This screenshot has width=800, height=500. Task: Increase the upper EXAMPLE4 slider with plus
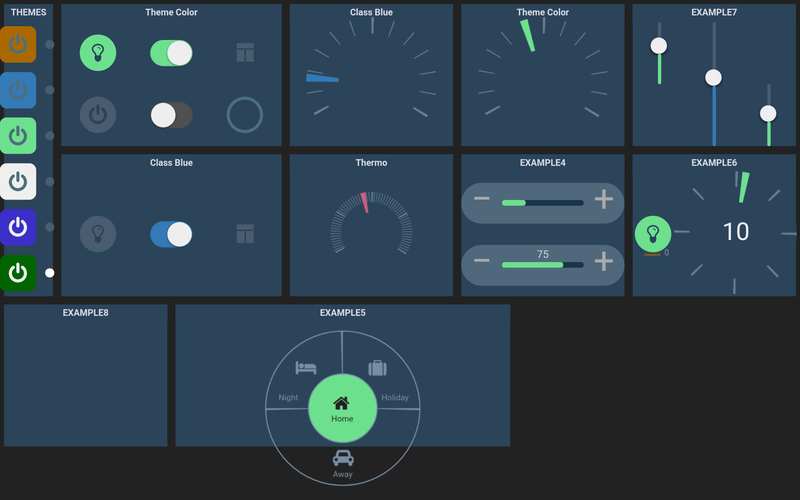click(x=604, y=199)
